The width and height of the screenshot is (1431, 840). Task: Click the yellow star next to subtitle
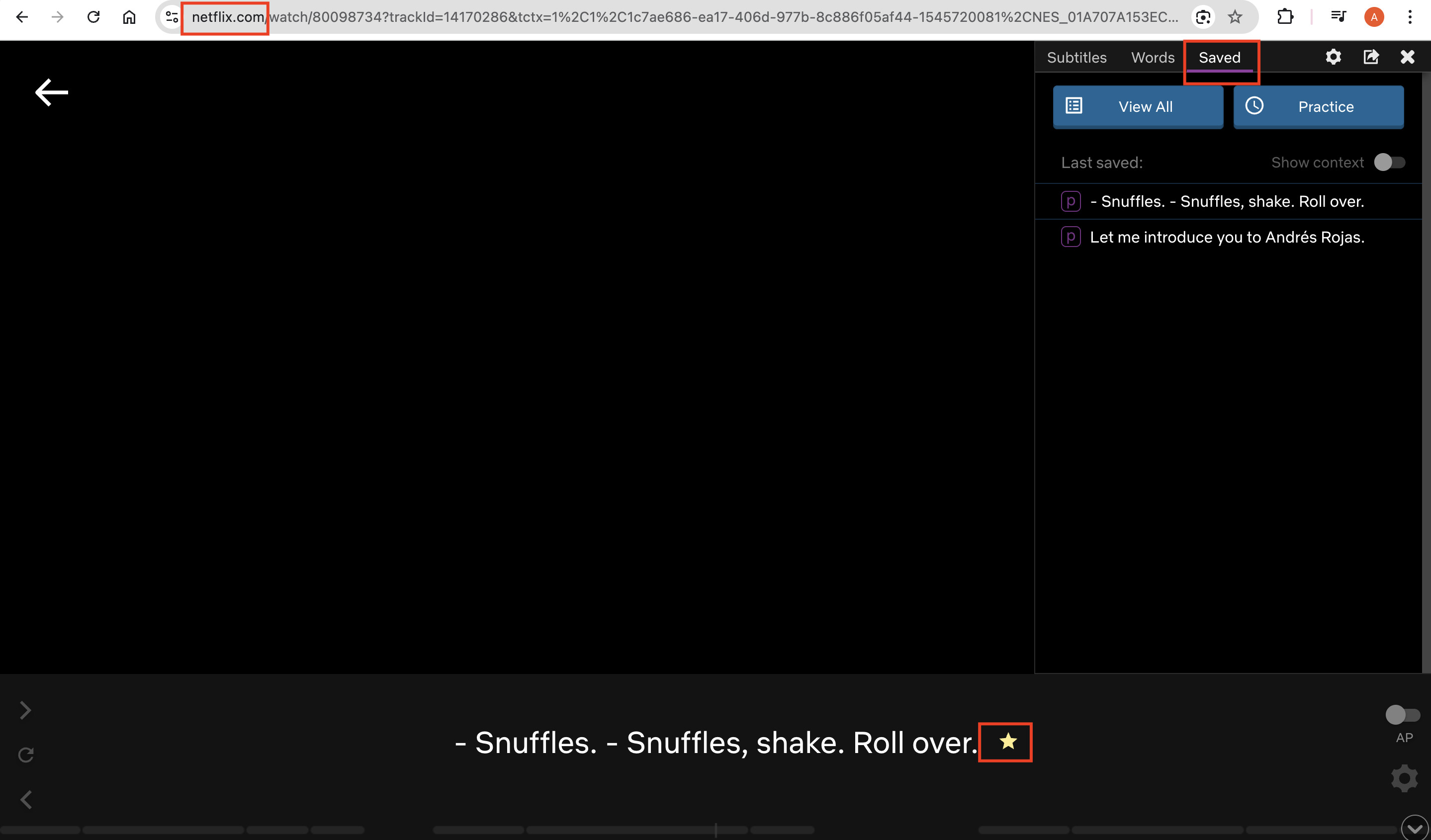tap(1007, 741)
